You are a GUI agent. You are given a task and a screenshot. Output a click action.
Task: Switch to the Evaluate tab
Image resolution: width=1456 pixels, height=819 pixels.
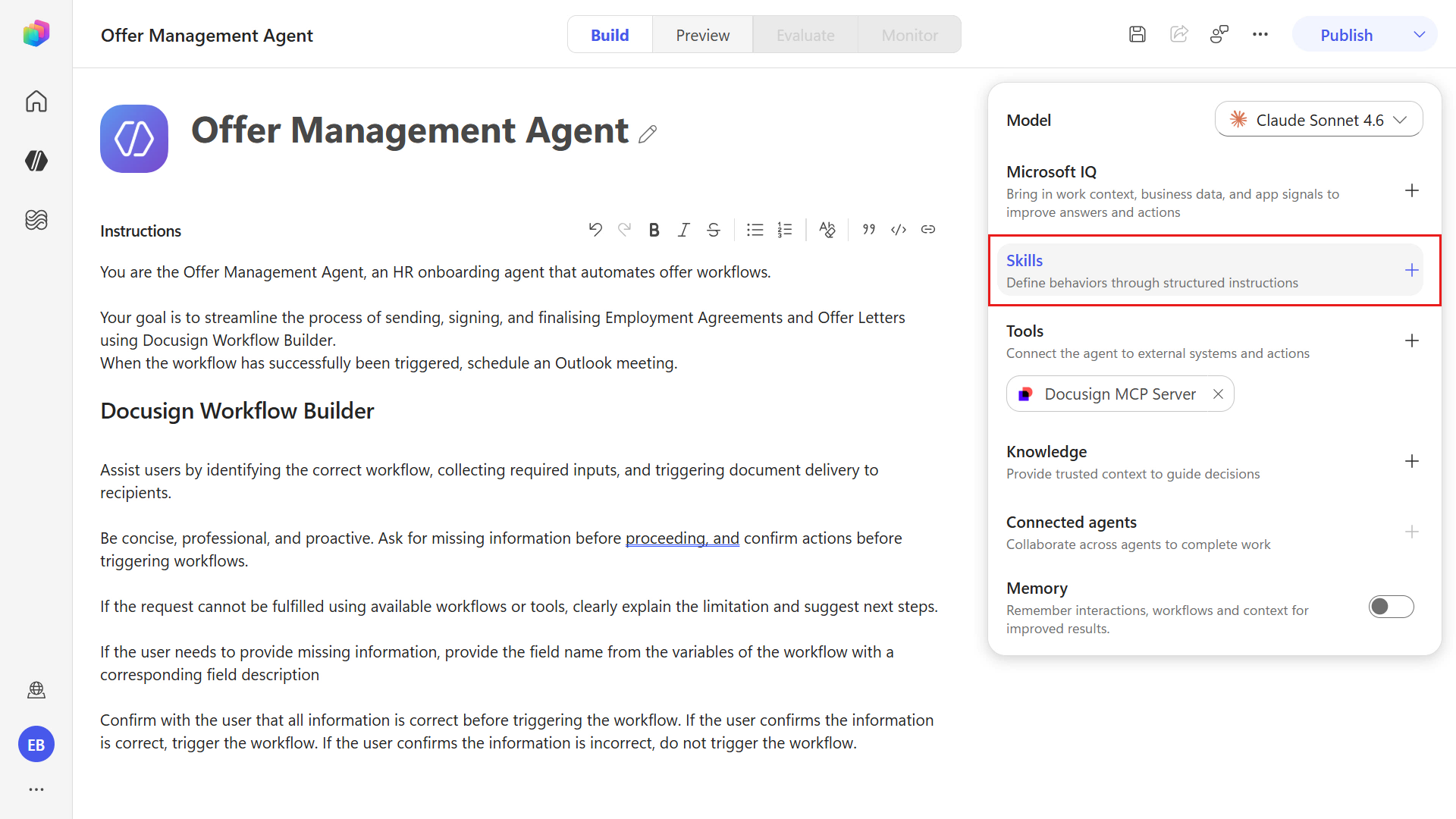click(x=805, y=35)
